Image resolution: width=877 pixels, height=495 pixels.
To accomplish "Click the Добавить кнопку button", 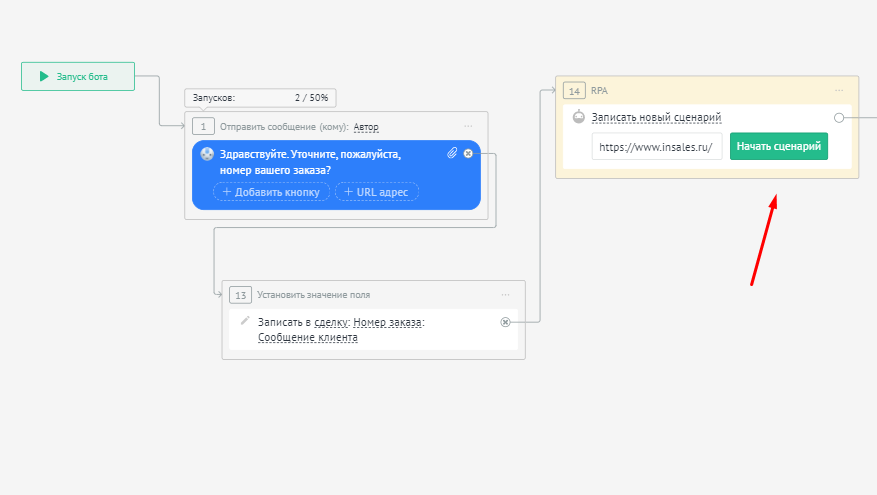I will 271,191.
